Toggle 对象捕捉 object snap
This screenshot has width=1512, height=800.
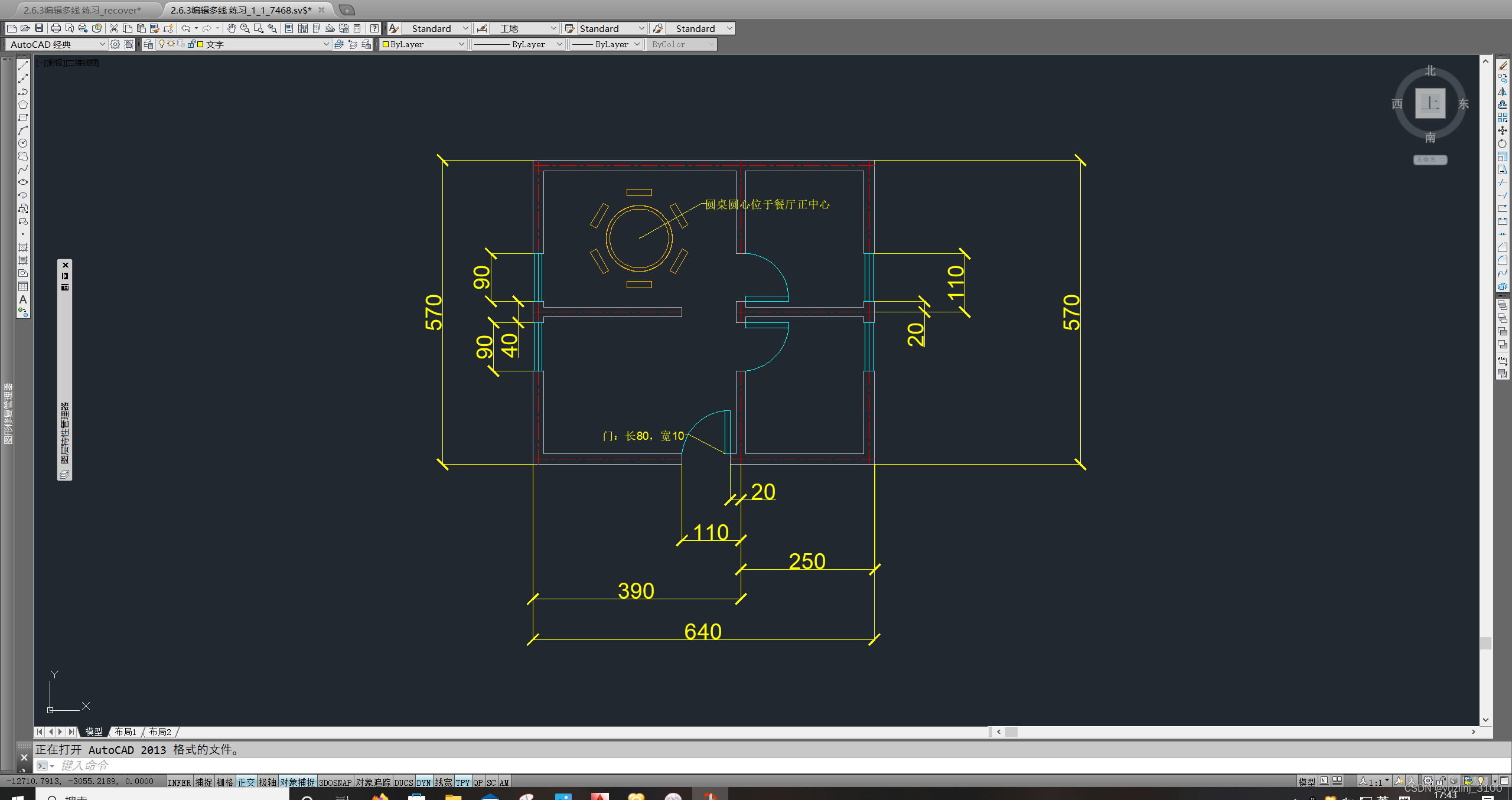(x=298, y=782)
